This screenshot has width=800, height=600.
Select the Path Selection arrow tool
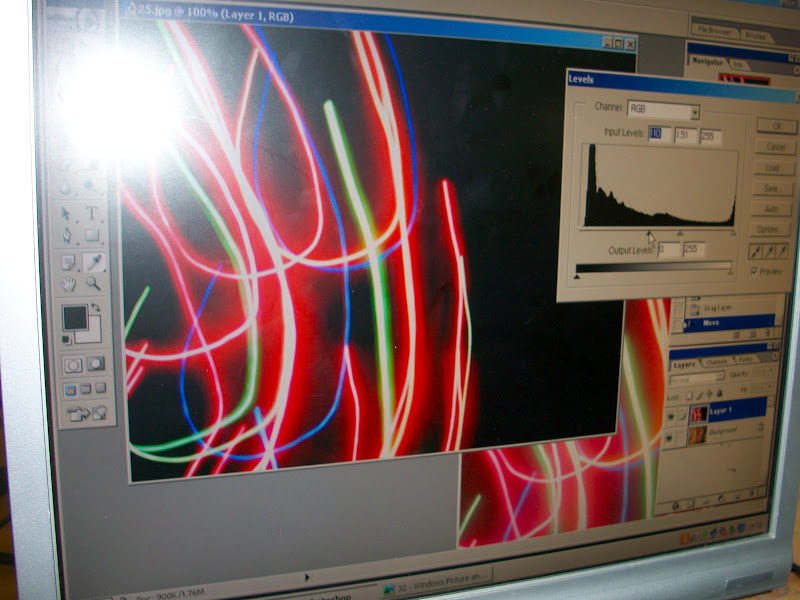click(x=66, y=213)
